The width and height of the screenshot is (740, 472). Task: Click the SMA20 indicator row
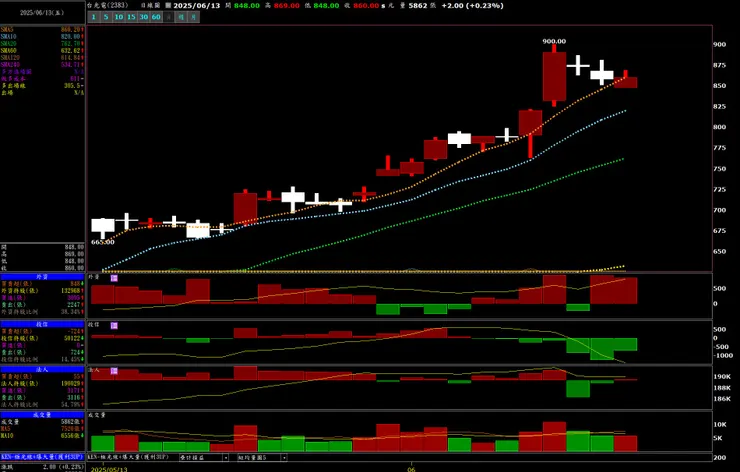[42, 43]
